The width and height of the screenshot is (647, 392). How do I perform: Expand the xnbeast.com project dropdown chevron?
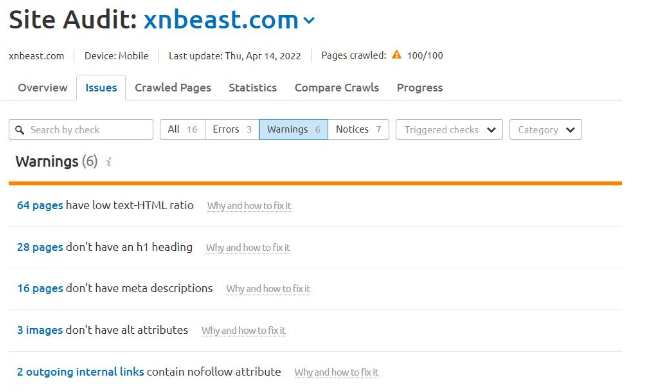(x=309, y=20)
